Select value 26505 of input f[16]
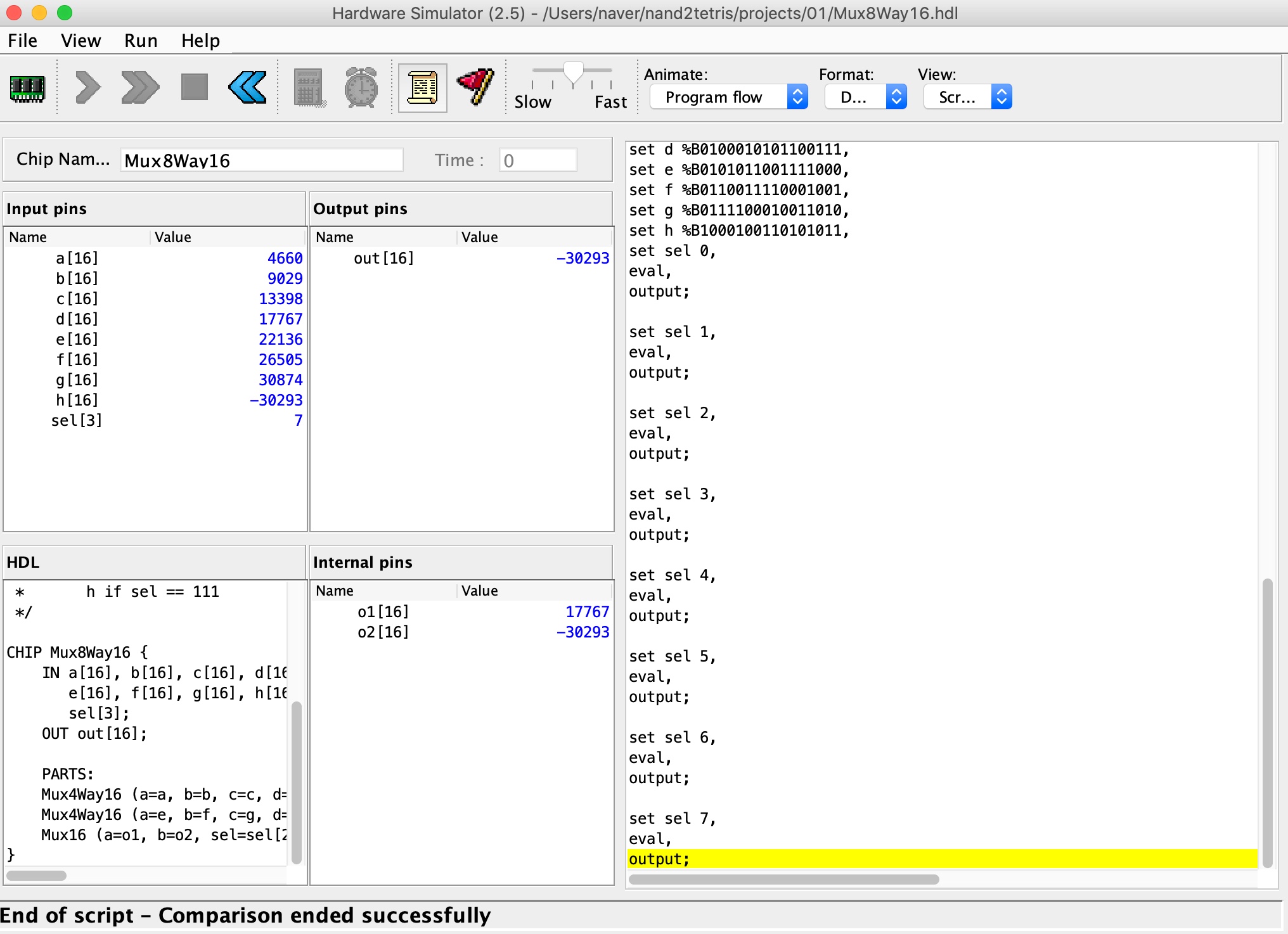 (x=280, y=360)
